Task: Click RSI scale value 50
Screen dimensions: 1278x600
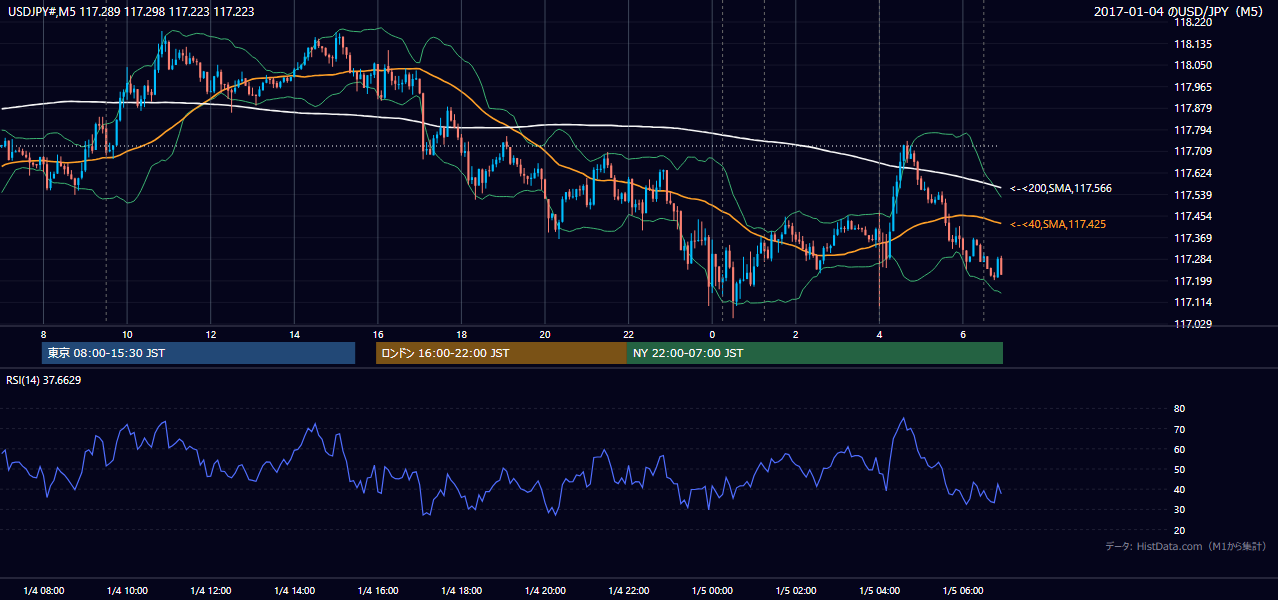Action: (1180, 469)
